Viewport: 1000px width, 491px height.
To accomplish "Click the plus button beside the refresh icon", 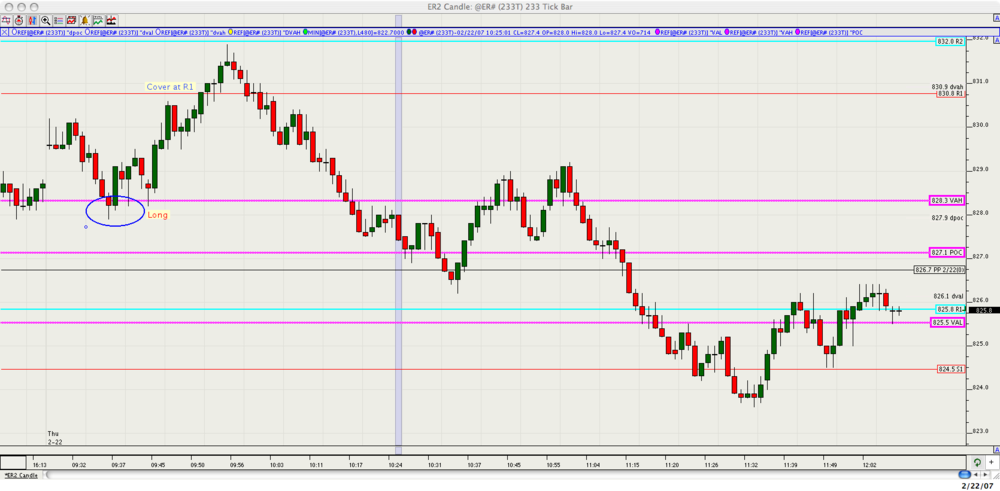I will coord(991,462).
